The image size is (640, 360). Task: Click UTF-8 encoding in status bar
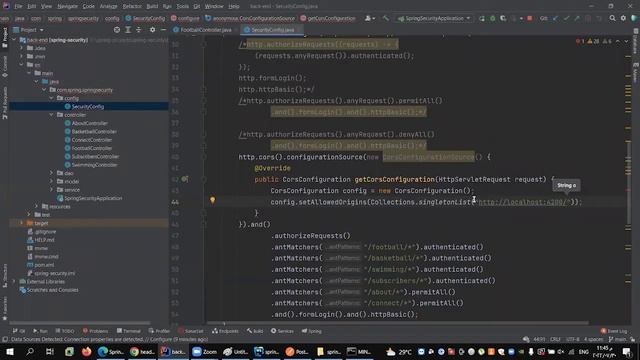point(572,340)
